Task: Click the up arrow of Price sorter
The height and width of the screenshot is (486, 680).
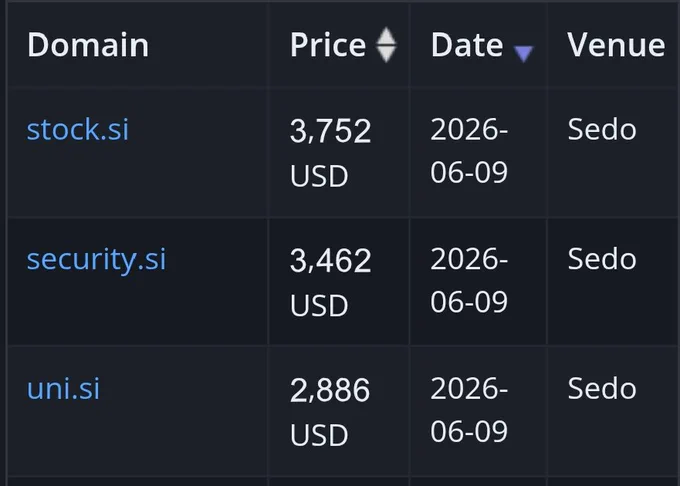Action: pos(386,35)
